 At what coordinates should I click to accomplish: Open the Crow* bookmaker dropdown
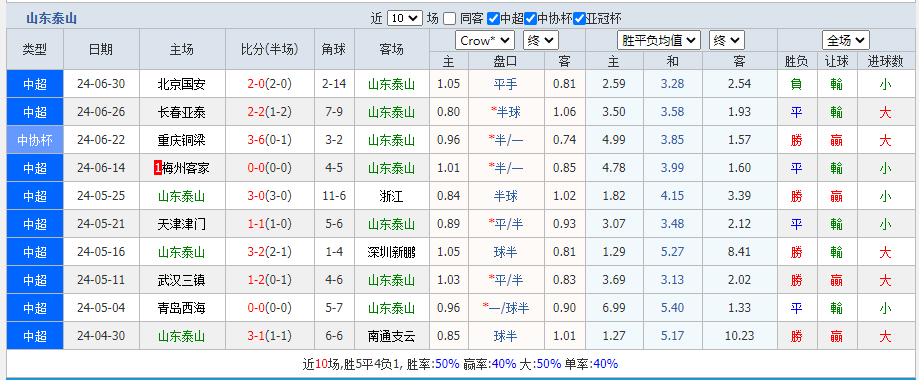click(x=485, y=40)
